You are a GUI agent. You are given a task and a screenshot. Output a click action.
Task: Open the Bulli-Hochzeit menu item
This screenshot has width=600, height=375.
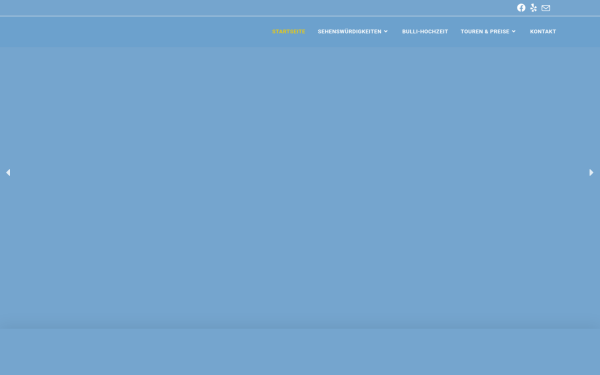(425, 31)
